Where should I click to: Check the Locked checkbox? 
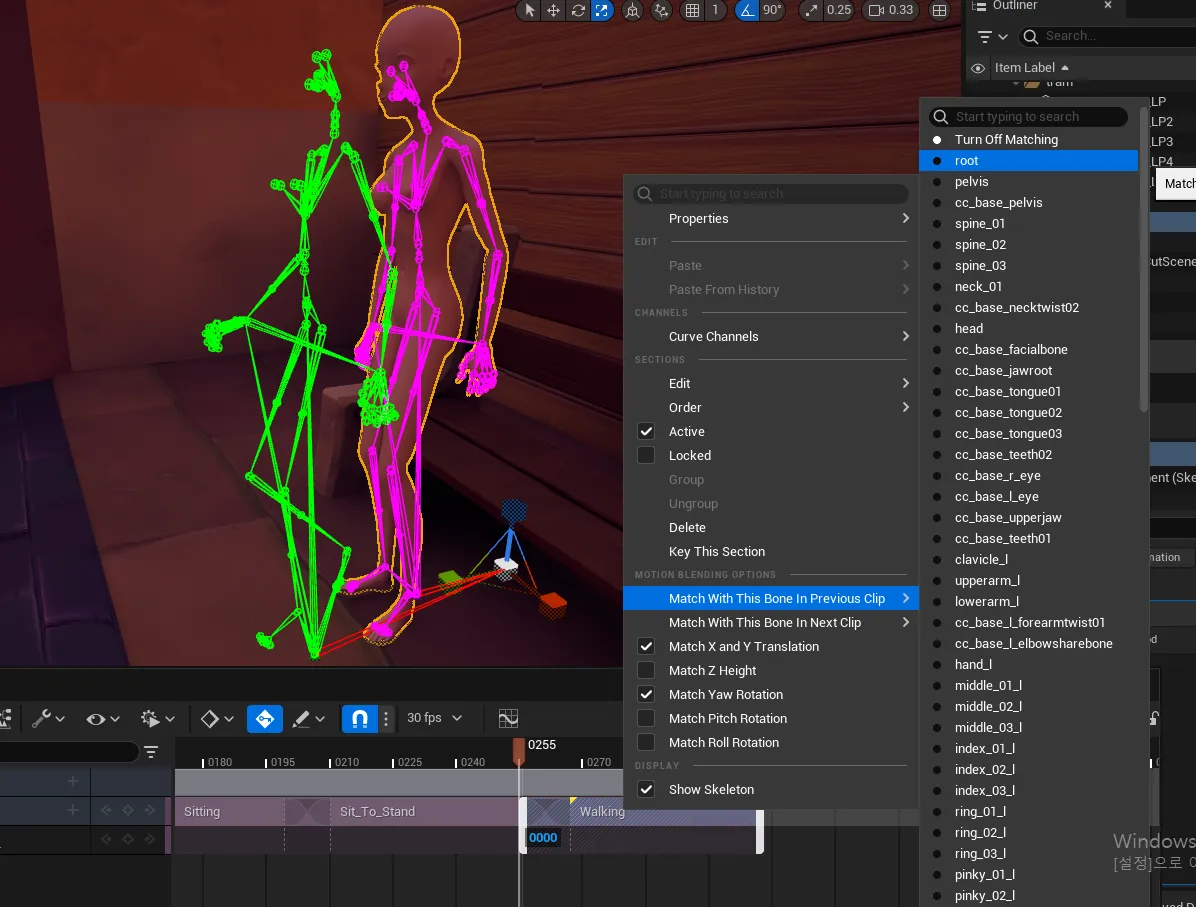pos(646,455)
